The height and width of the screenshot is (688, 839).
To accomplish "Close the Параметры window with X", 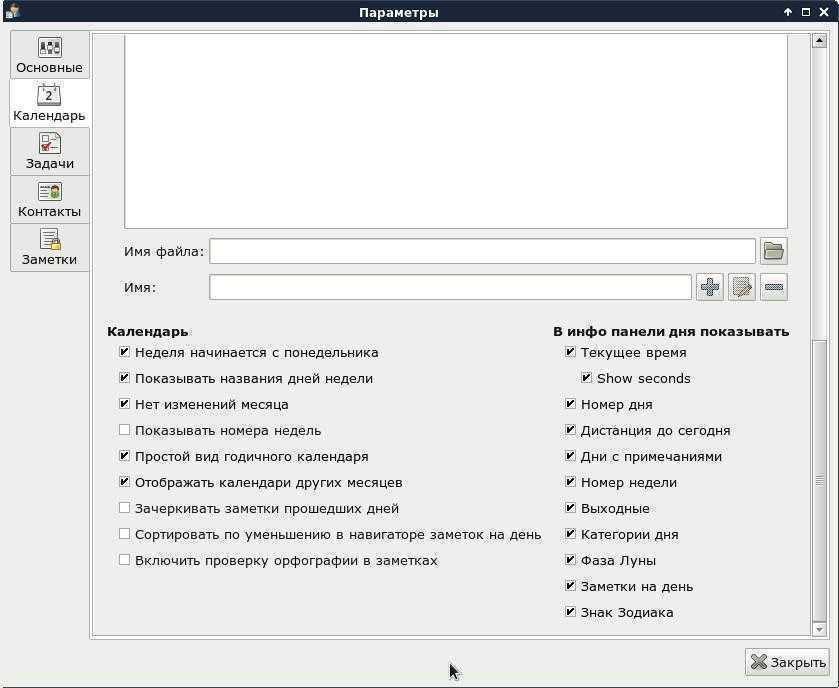I will 824,12.
